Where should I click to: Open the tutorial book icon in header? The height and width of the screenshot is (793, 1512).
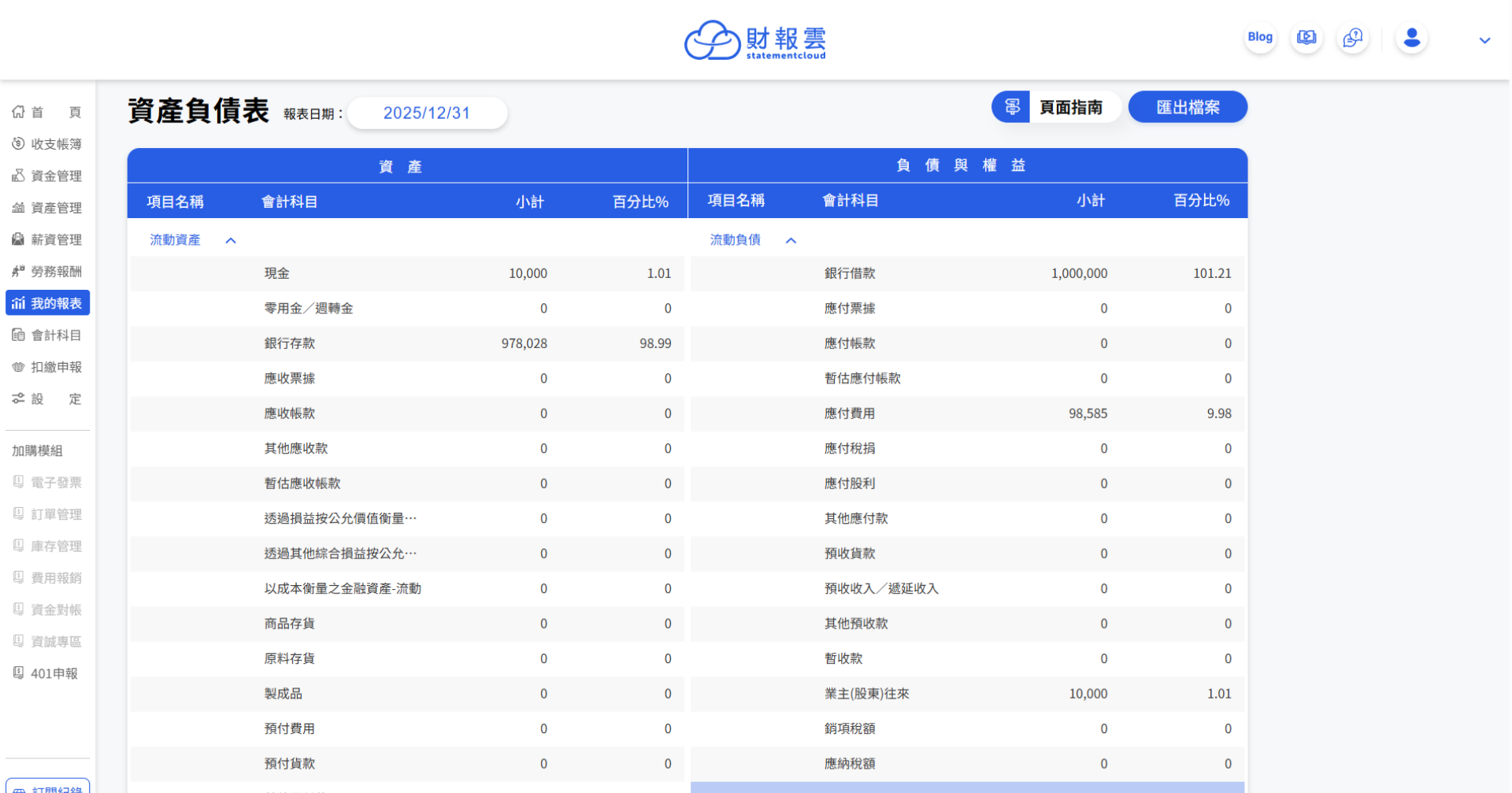tap(1306, 37)
